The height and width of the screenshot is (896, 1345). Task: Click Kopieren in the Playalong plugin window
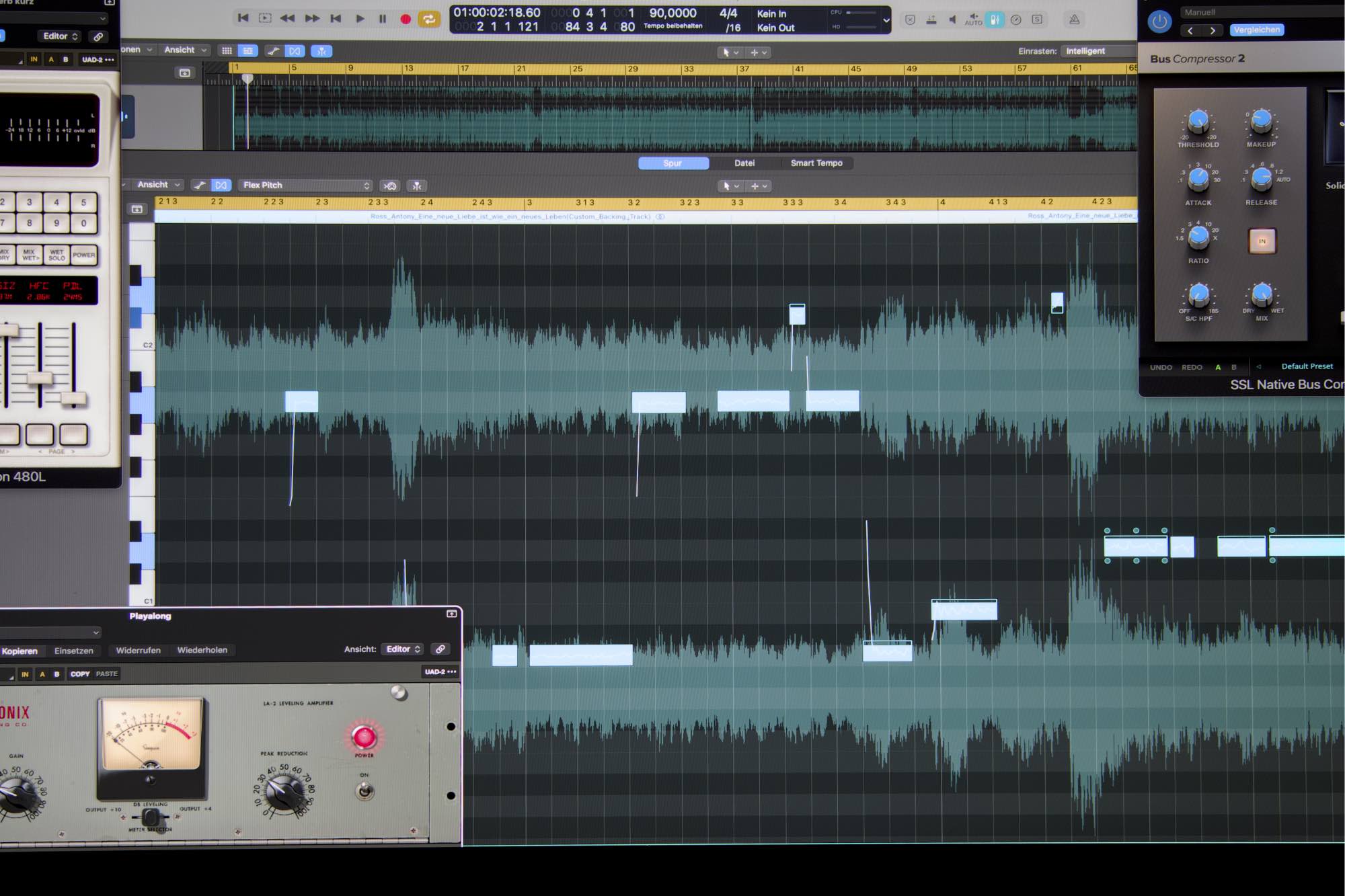click(x=20, y=651)
